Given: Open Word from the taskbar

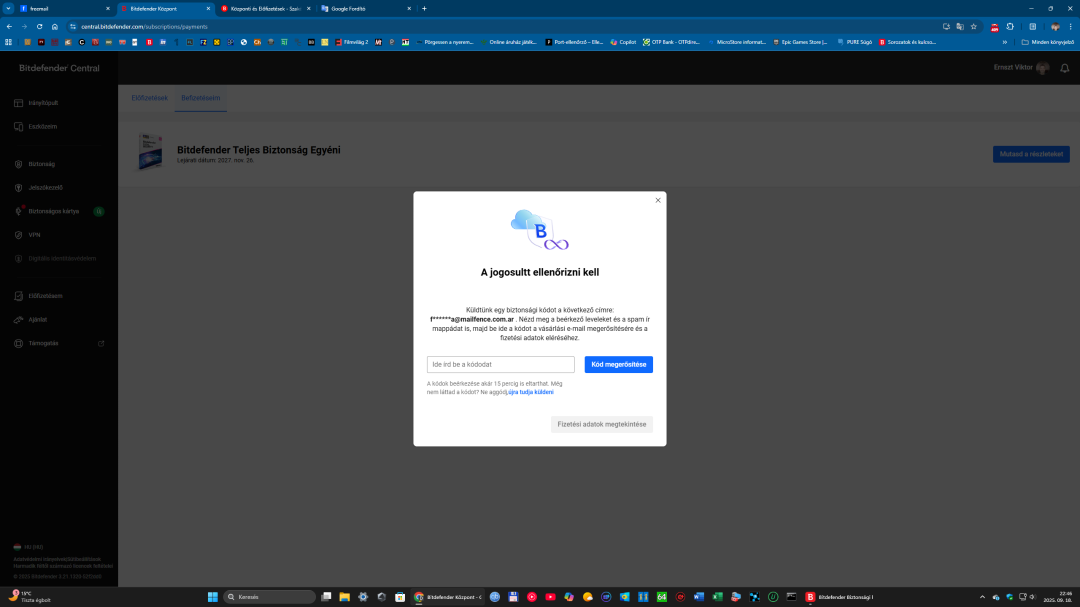Looking at the screenshot, I should click(x=699, y=597).
